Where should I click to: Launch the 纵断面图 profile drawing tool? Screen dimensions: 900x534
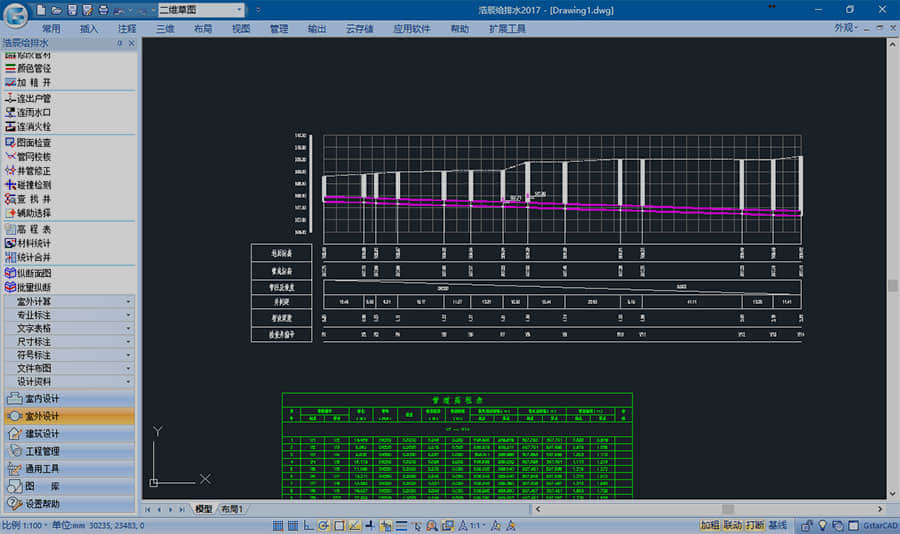[34, 273]
